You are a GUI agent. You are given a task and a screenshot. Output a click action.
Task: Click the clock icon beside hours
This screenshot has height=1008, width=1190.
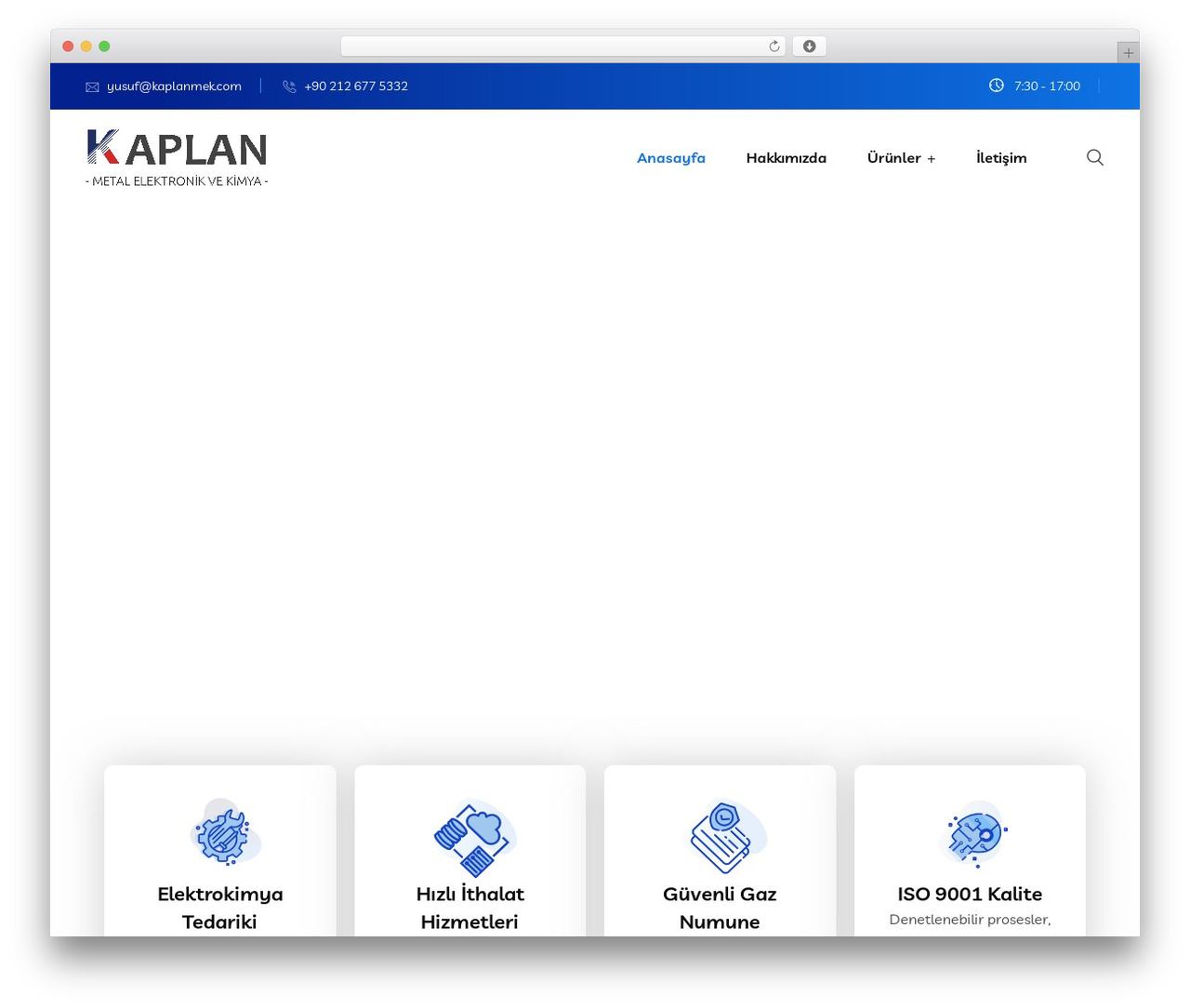click(997, 86)
